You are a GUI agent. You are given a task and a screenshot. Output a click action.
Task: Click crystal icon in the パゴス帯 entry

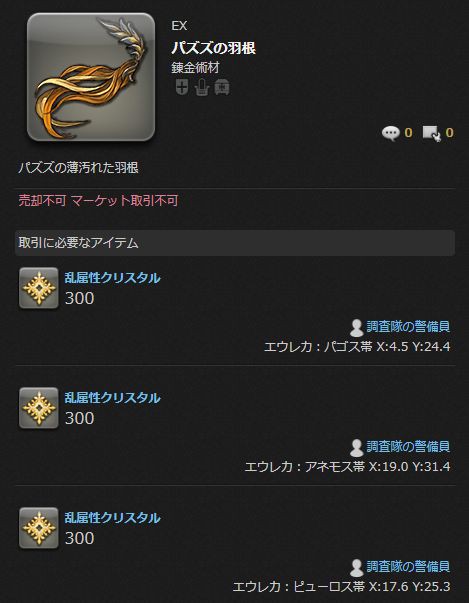[x=39, y=288]
